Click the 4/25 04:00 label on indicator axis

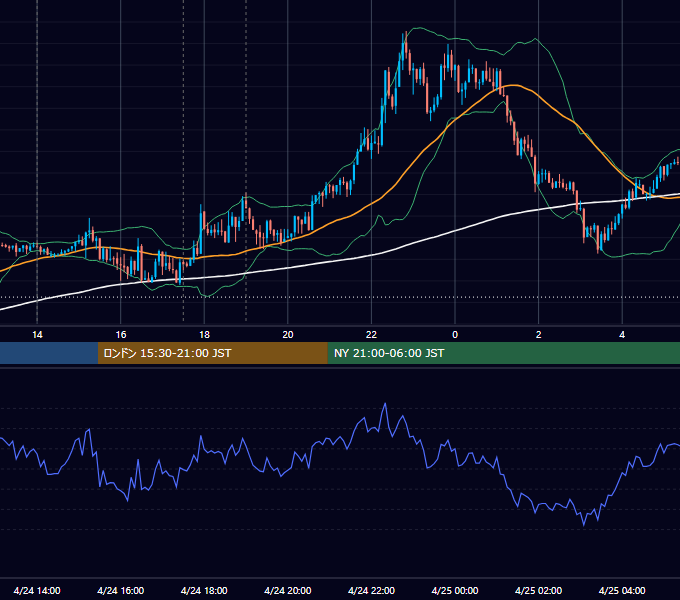point(622,590)
